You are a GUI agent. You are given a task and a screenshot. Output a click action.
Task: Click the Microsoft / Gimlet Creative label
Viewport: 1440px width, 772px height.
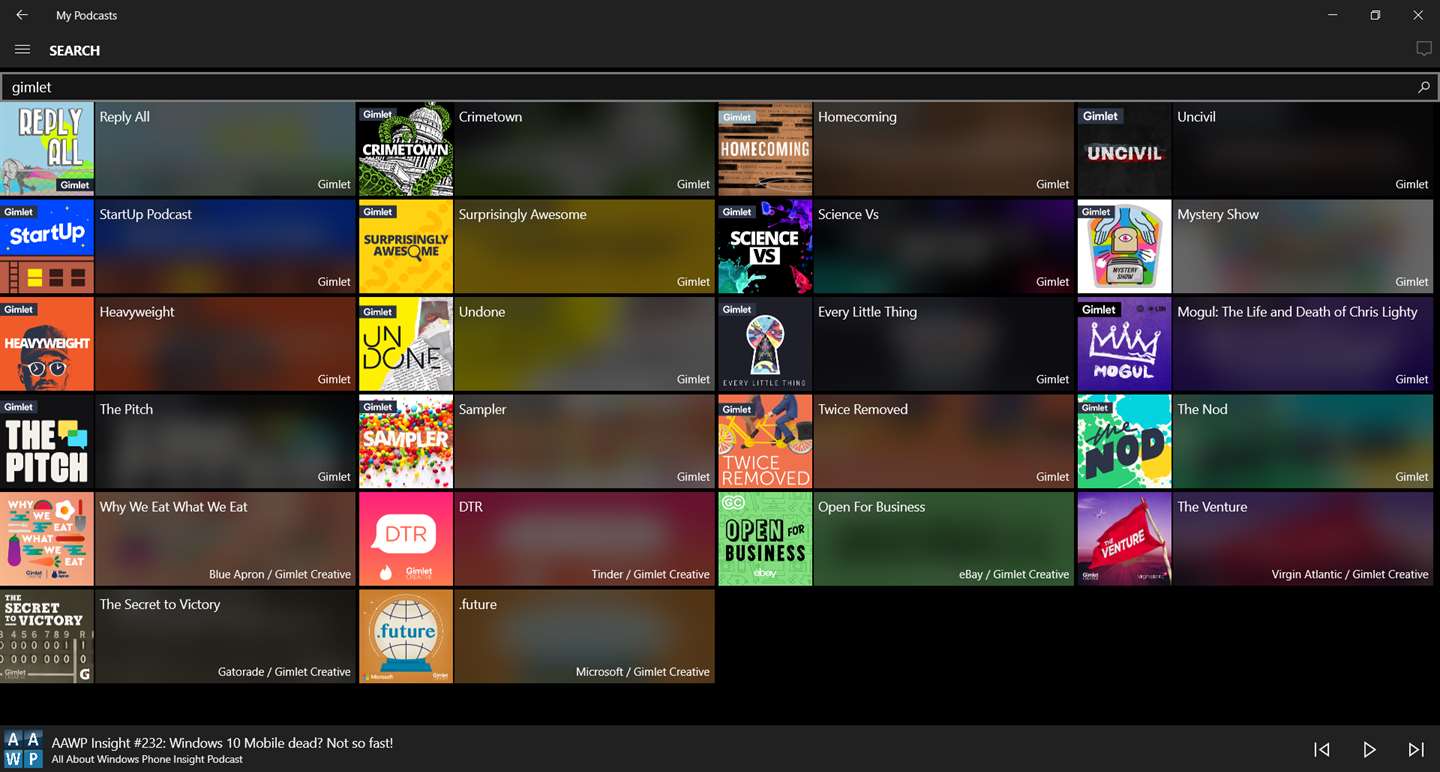tap(643, 672)
